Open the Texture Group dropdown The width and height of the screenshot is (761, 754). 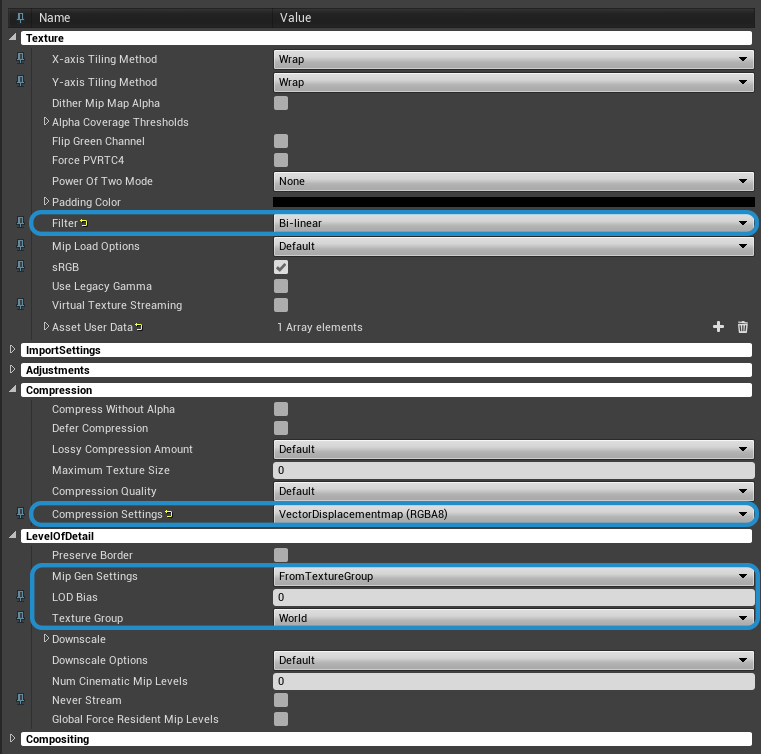[513, 618]
